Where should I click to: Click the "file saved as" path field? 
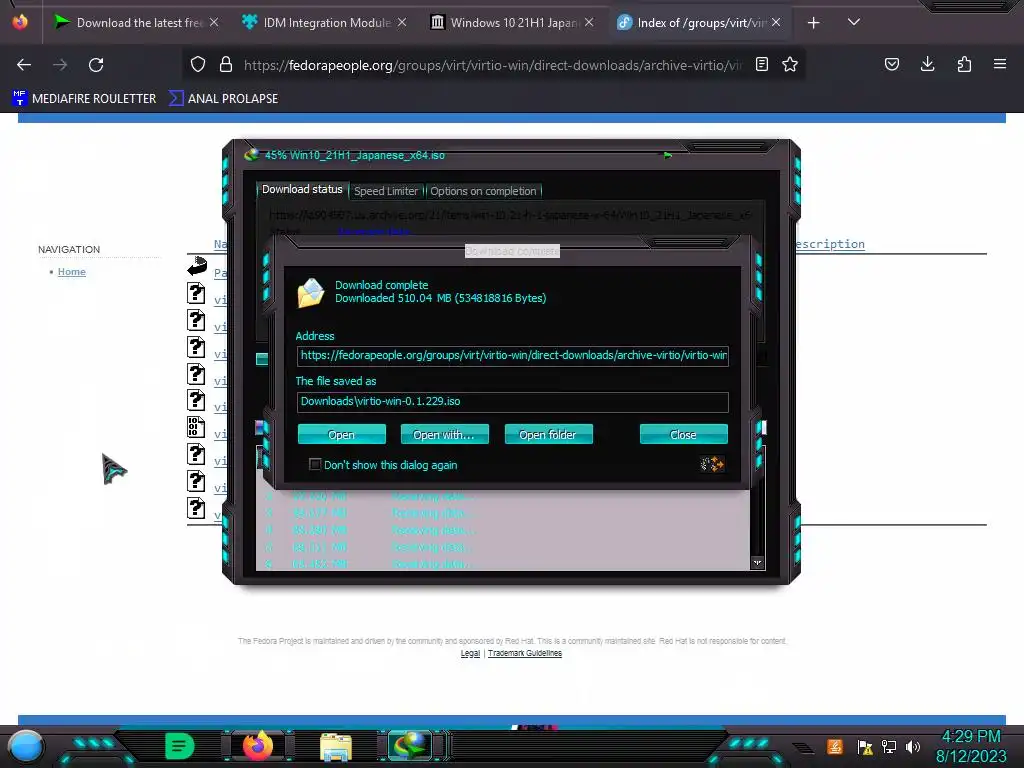pyautogui.click(x=513, y=402)
